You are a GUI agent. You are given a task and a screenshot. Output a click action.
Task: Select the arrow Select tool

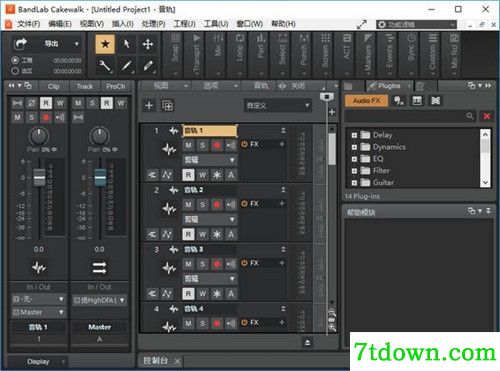127,44
